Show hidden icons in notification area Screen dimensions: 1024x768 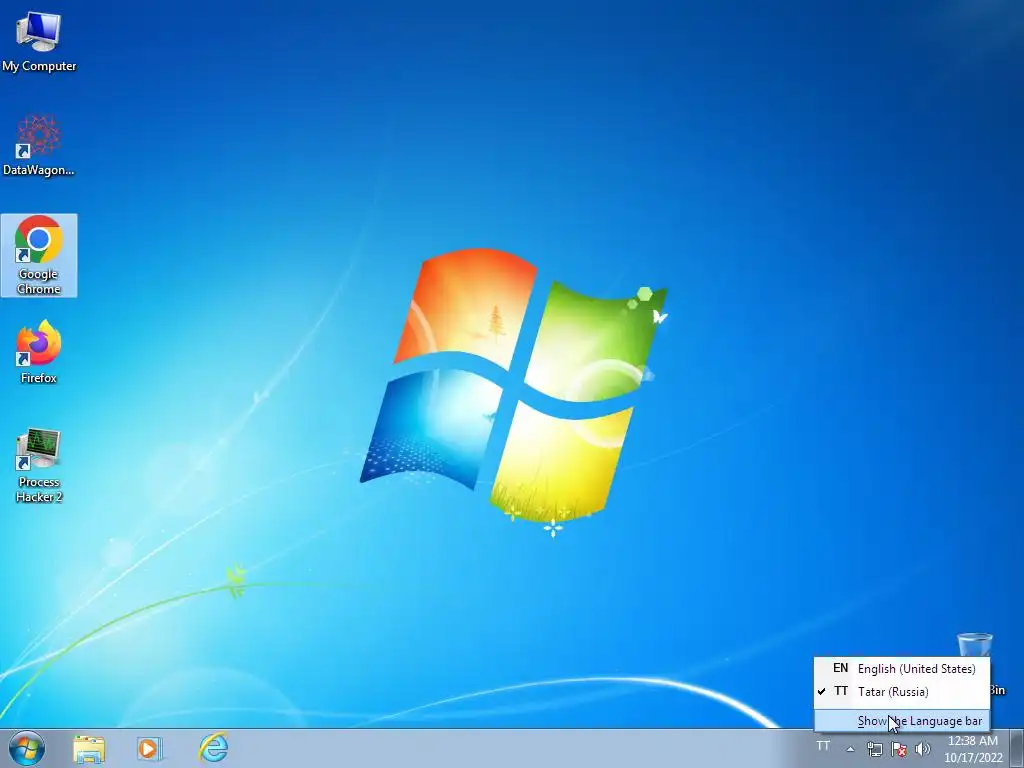(850, 749)
